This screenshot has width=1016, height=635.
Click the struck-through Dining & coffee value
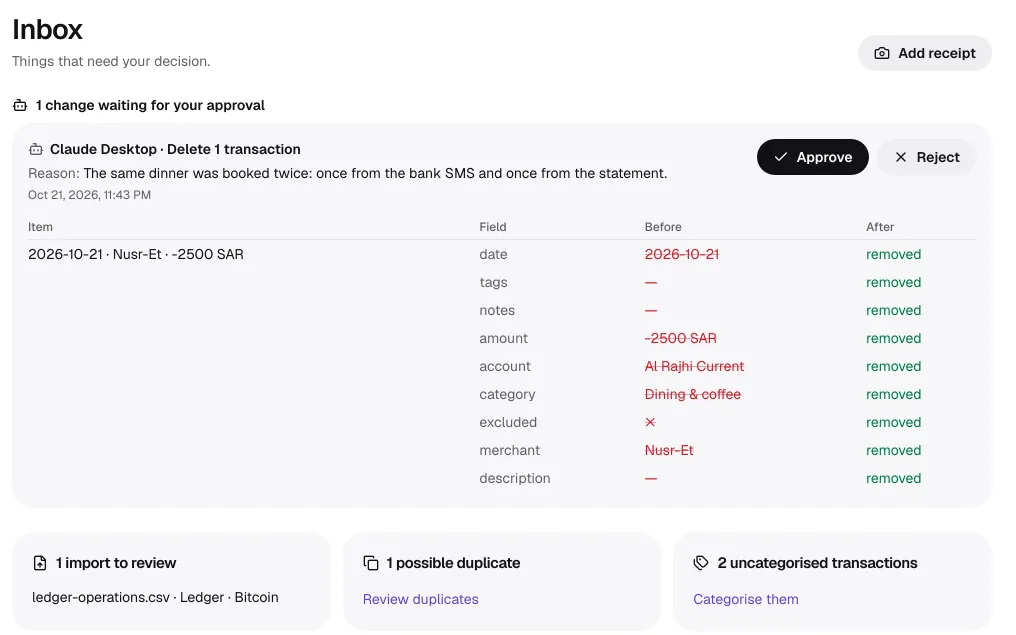click(693, 395)
